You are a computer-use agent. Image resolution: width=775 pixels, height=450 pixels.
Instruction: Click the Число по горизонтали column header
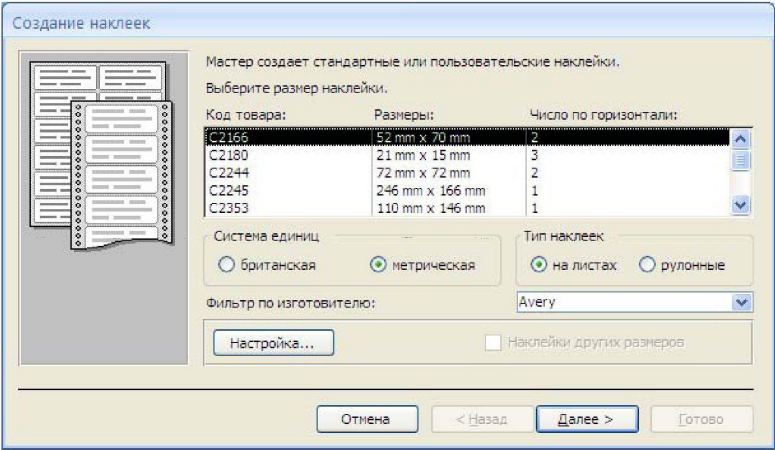pyautogui.click(x=603, y=115)
